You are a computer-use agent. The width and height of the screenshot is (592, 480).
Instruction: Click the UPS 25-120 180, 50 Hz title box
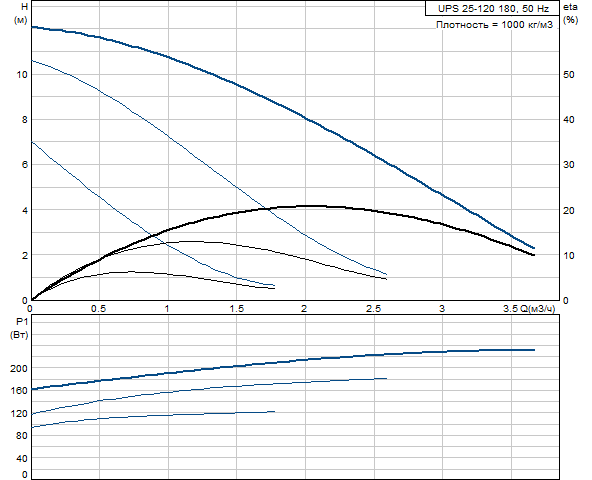pos(492,8)
